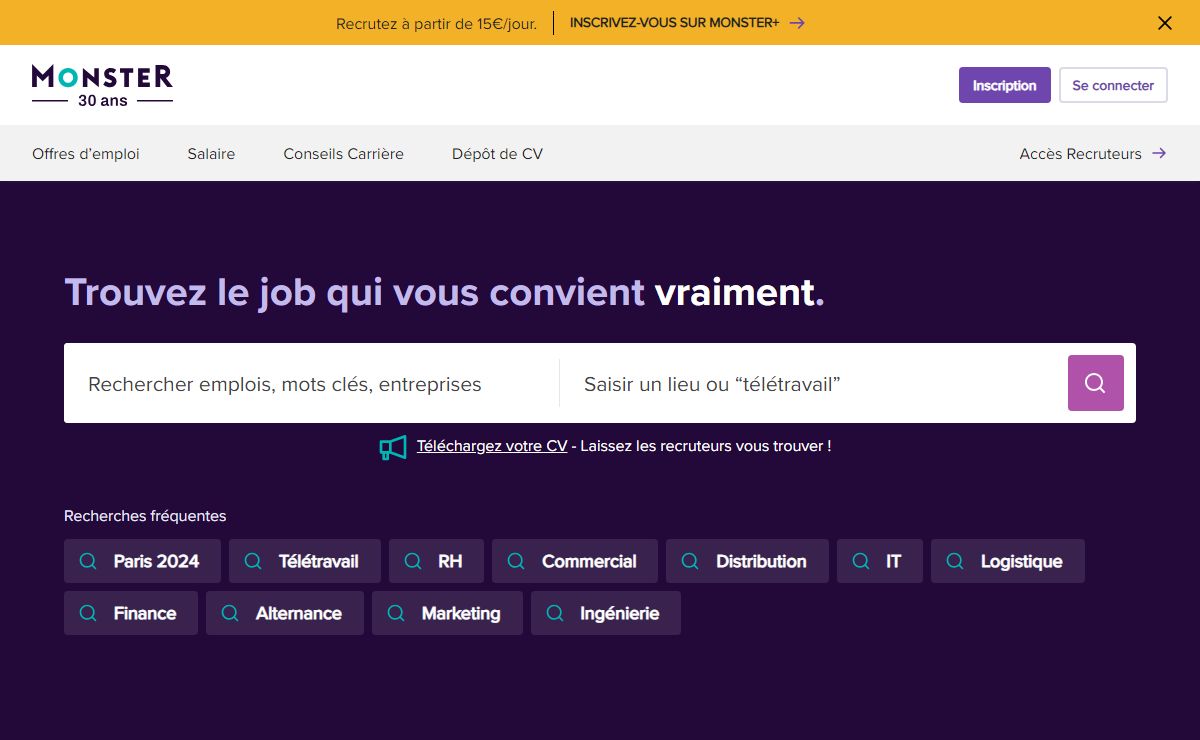The width and height of the screenshot is (1200, 740).
Task: Click the magnifier icon in Alternance chip
Action: (x=230, y=613)
